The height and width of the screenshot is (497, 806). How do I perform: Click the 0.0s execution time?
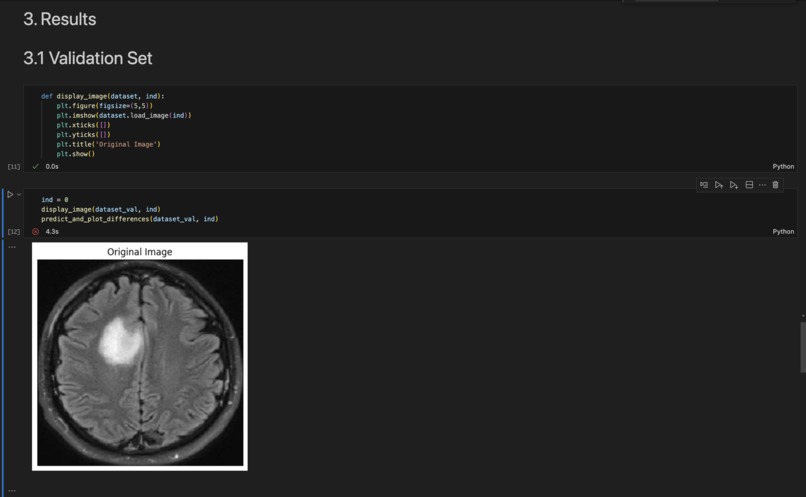52,167
